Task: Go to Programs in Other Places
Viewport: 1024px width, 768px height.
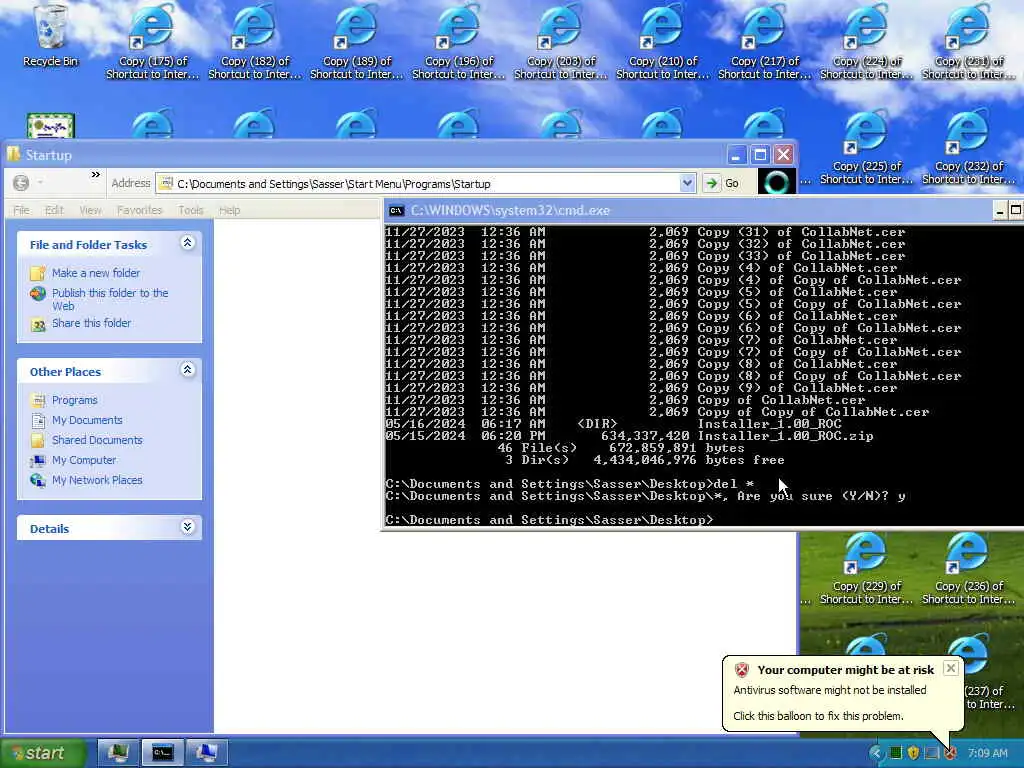Action: 74,400
